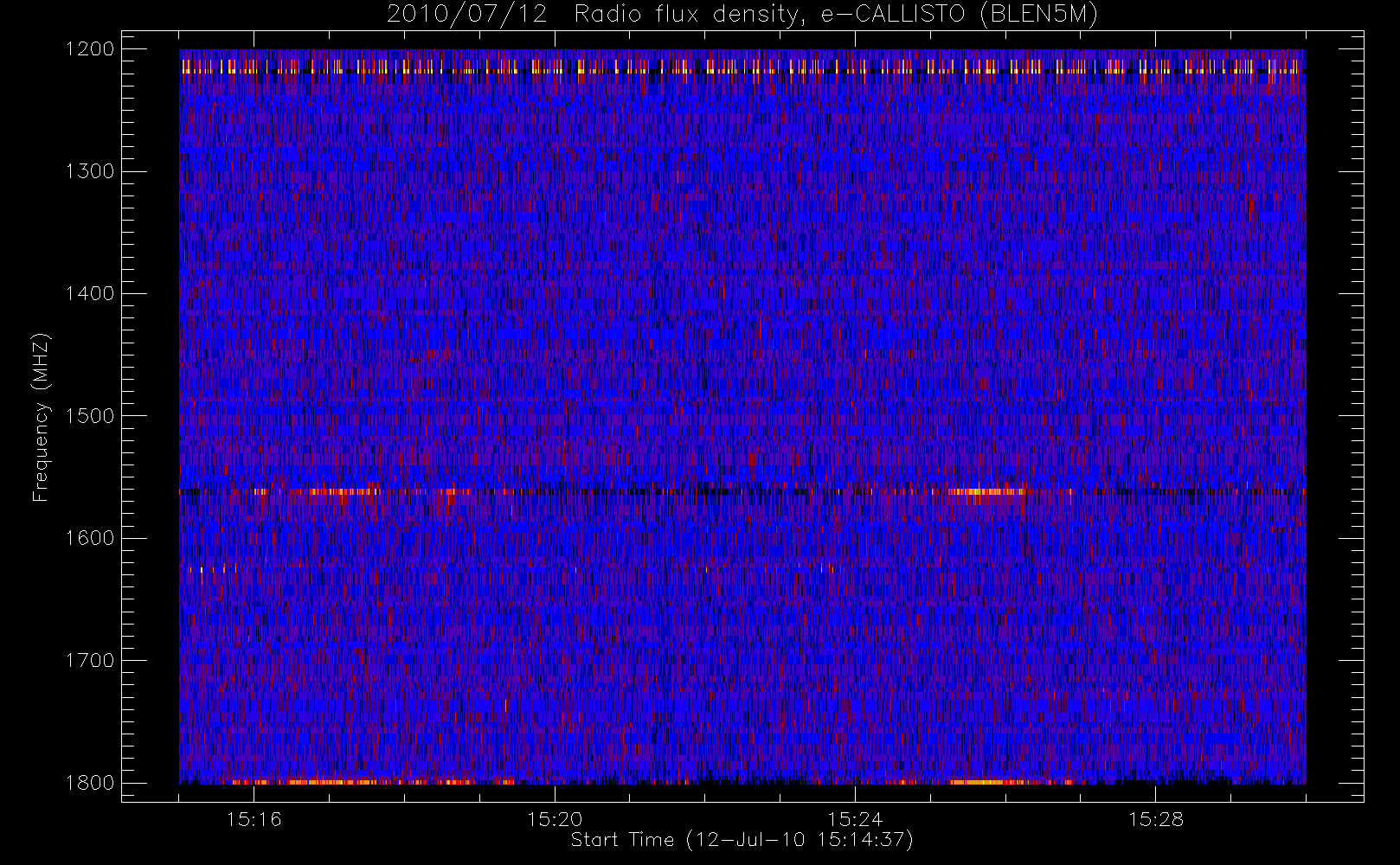Click the 15:16 time tick label

coord(254,818)
